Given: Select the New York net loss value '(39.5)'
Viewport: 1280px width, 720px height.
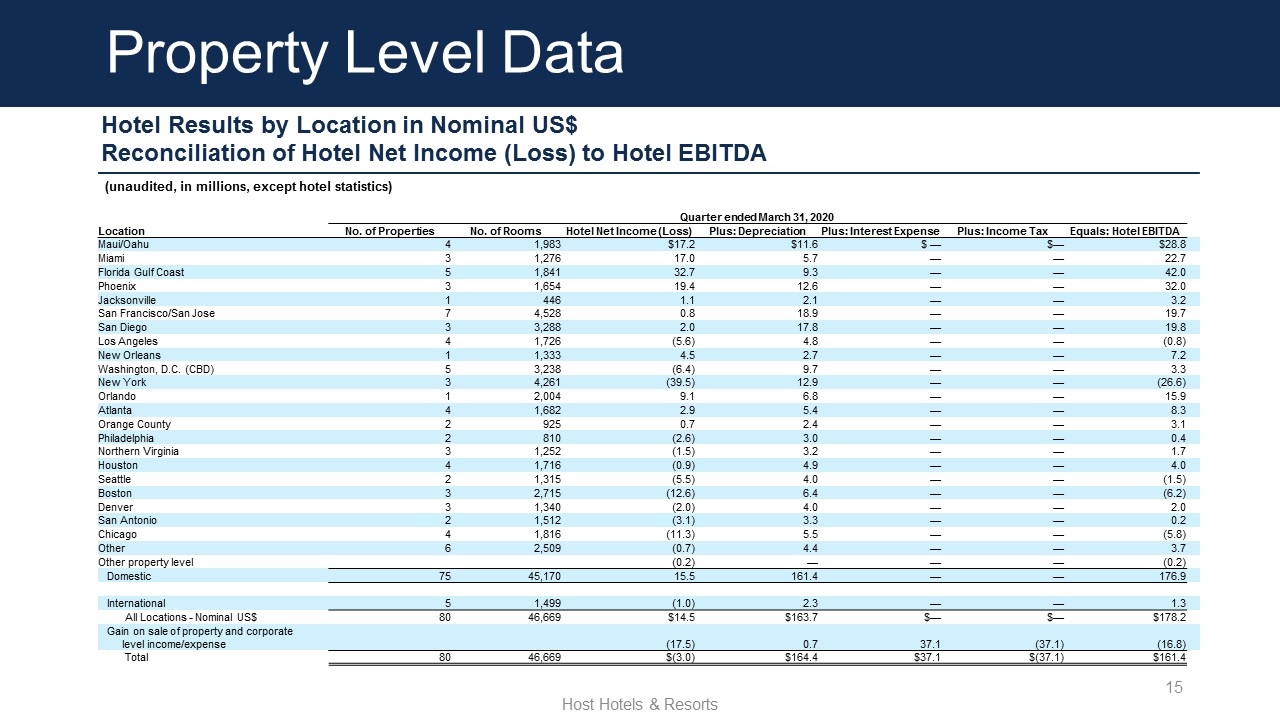Looking at the screenshot, I should point(679,382).
